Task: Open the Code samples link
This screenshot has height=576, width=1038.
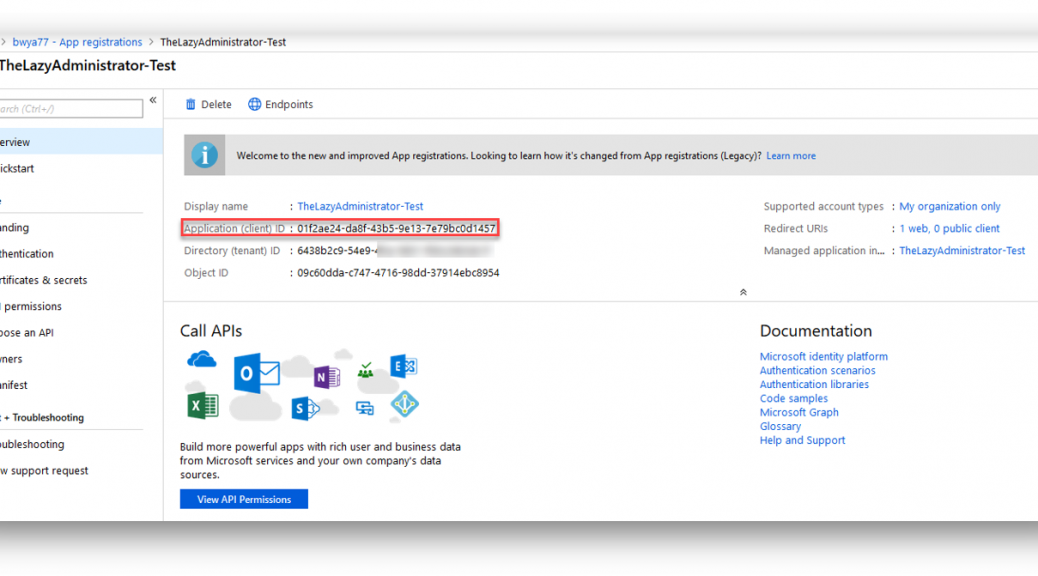Action: (794, 398)
